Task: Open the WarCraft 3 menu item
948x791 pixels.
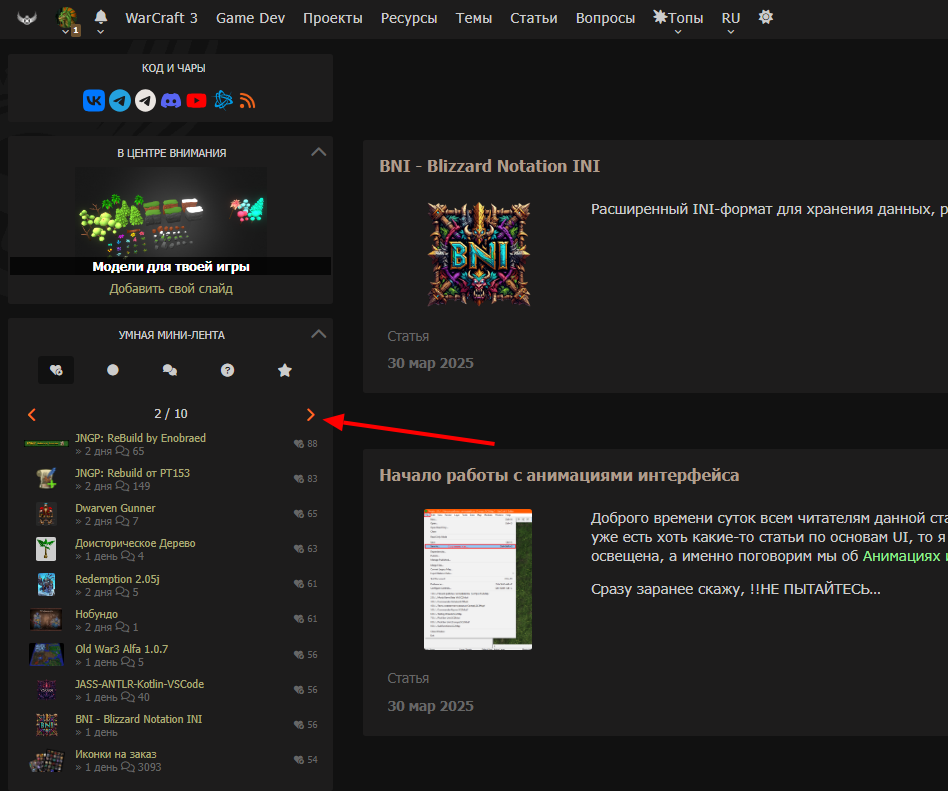Action: (161, 18)
